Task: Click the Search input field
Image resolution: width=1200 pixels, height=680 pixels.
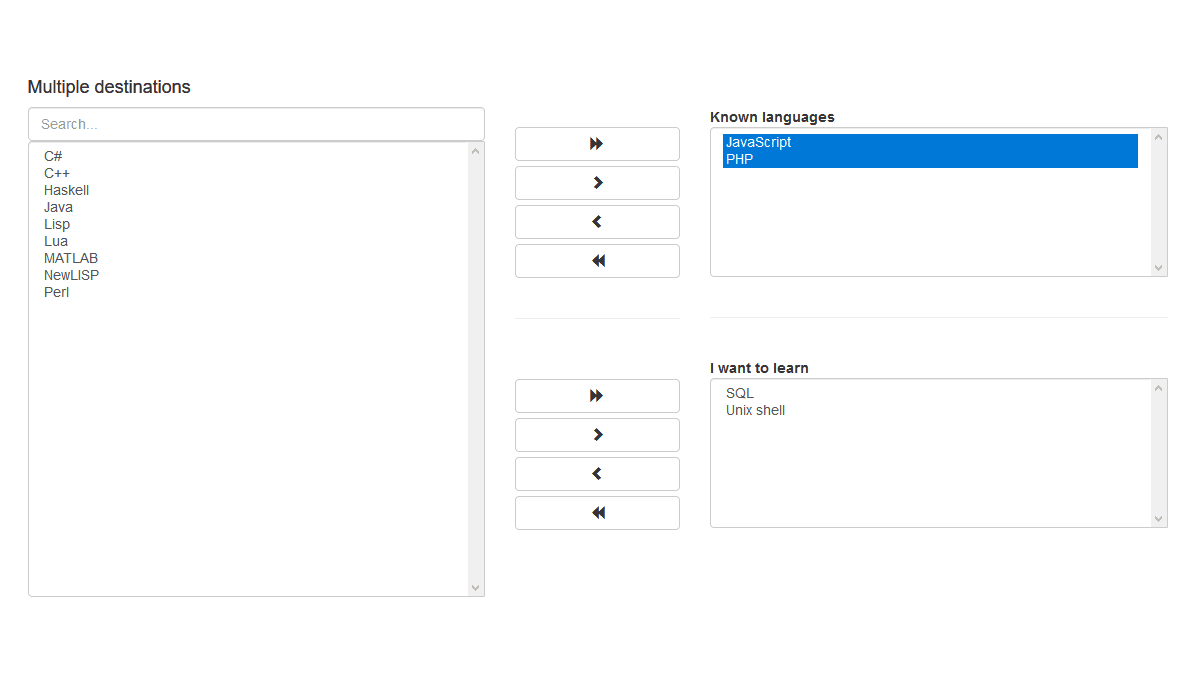Action: click(256, 124)
